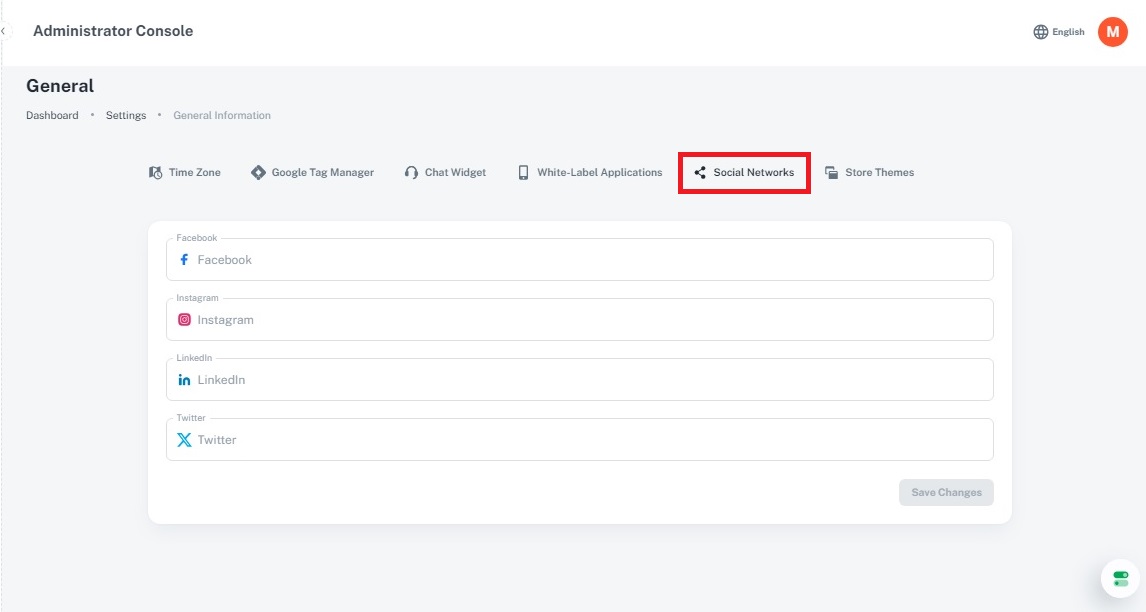Viewport: 1146px width, 612px height.
Task: Click the LinkedIn logo icon
Action: 184,380
